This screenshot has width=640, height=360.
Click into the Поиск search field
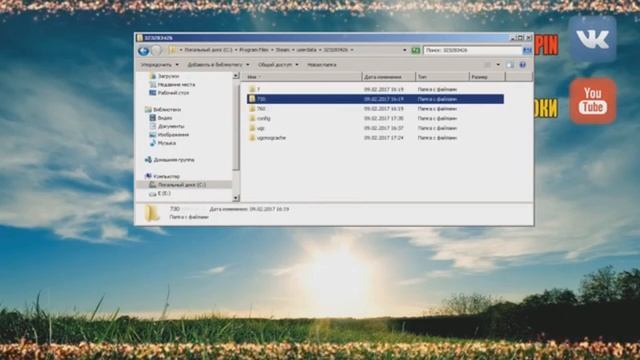[473, 50]
